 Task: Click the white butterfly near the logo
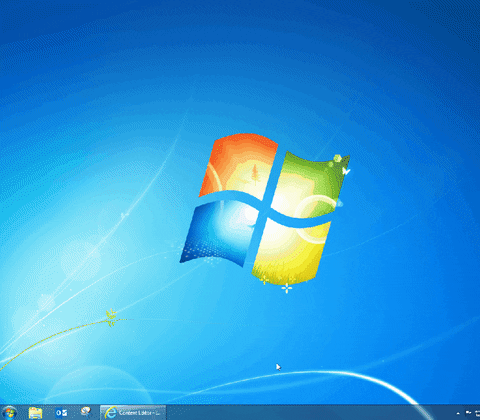(346, 171)
